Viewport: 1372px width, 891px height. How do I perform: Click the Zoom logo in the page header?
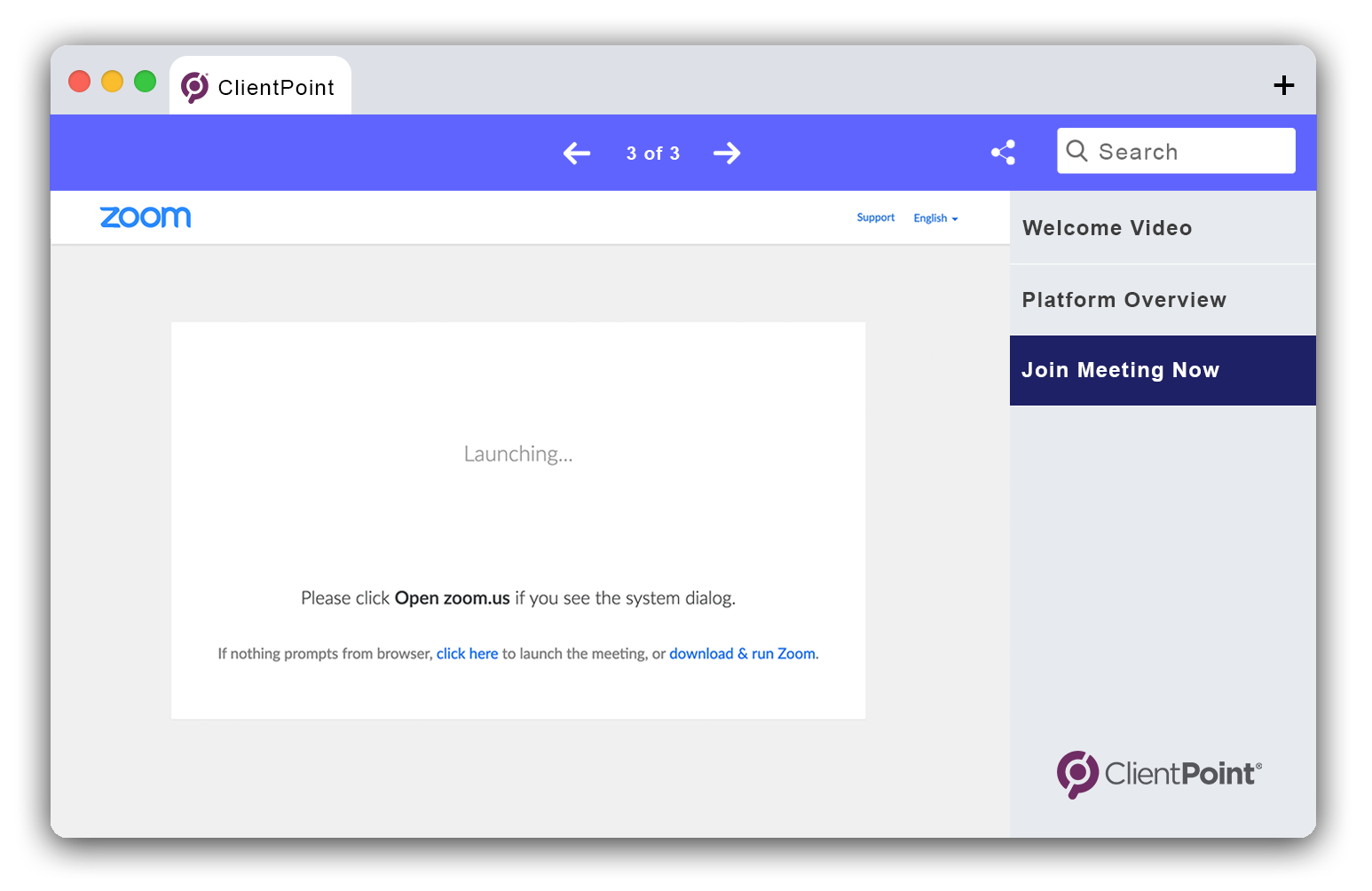146,217
